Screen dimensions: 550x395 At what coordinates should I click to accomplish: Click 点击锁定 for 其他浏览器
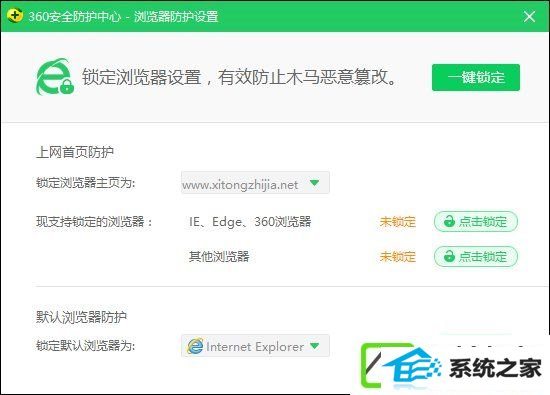[x=476, y=256]
